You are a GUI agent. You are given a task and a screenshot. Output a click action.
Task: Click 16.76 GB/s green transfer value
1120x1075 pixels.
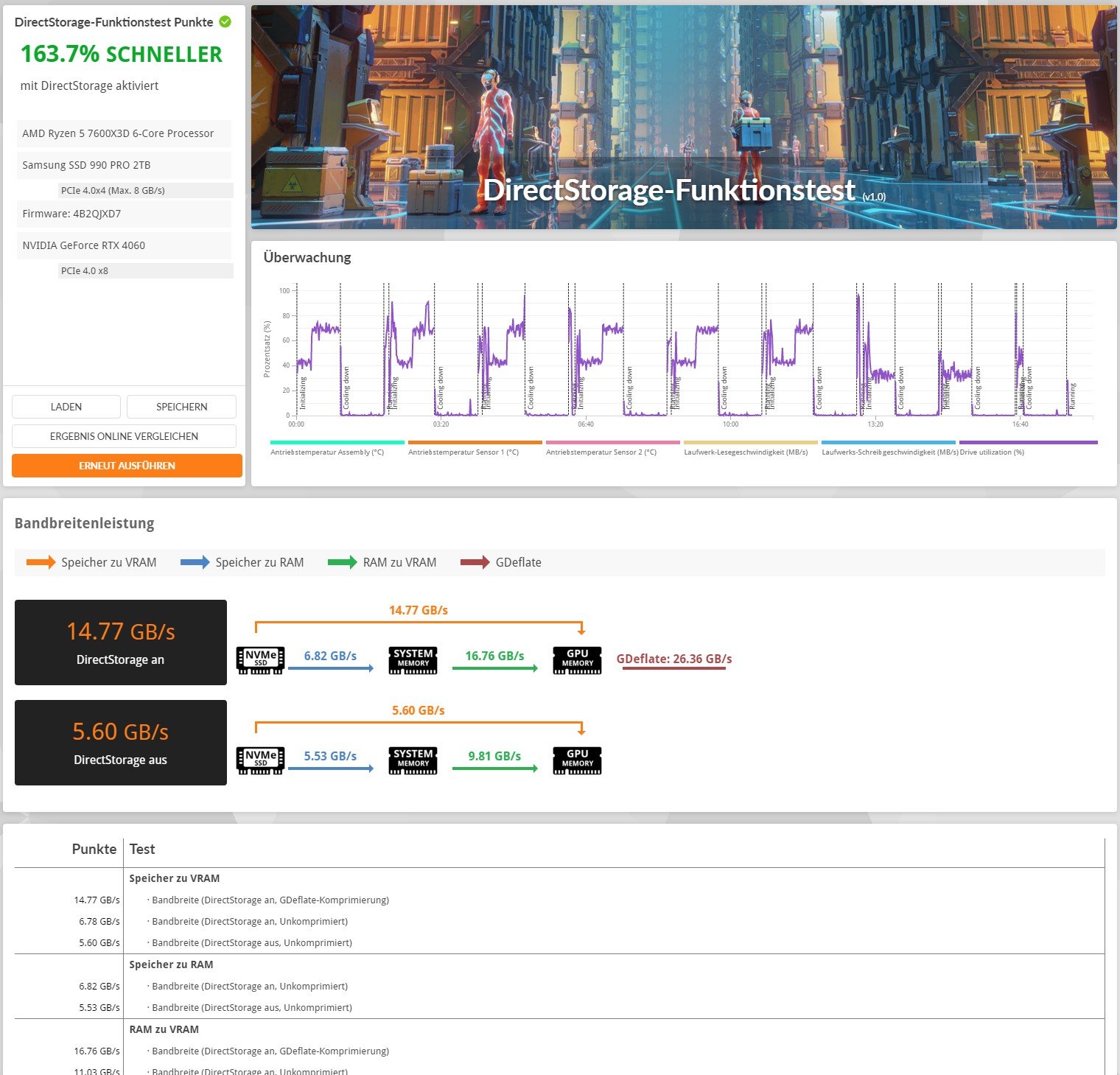point(494,656)
